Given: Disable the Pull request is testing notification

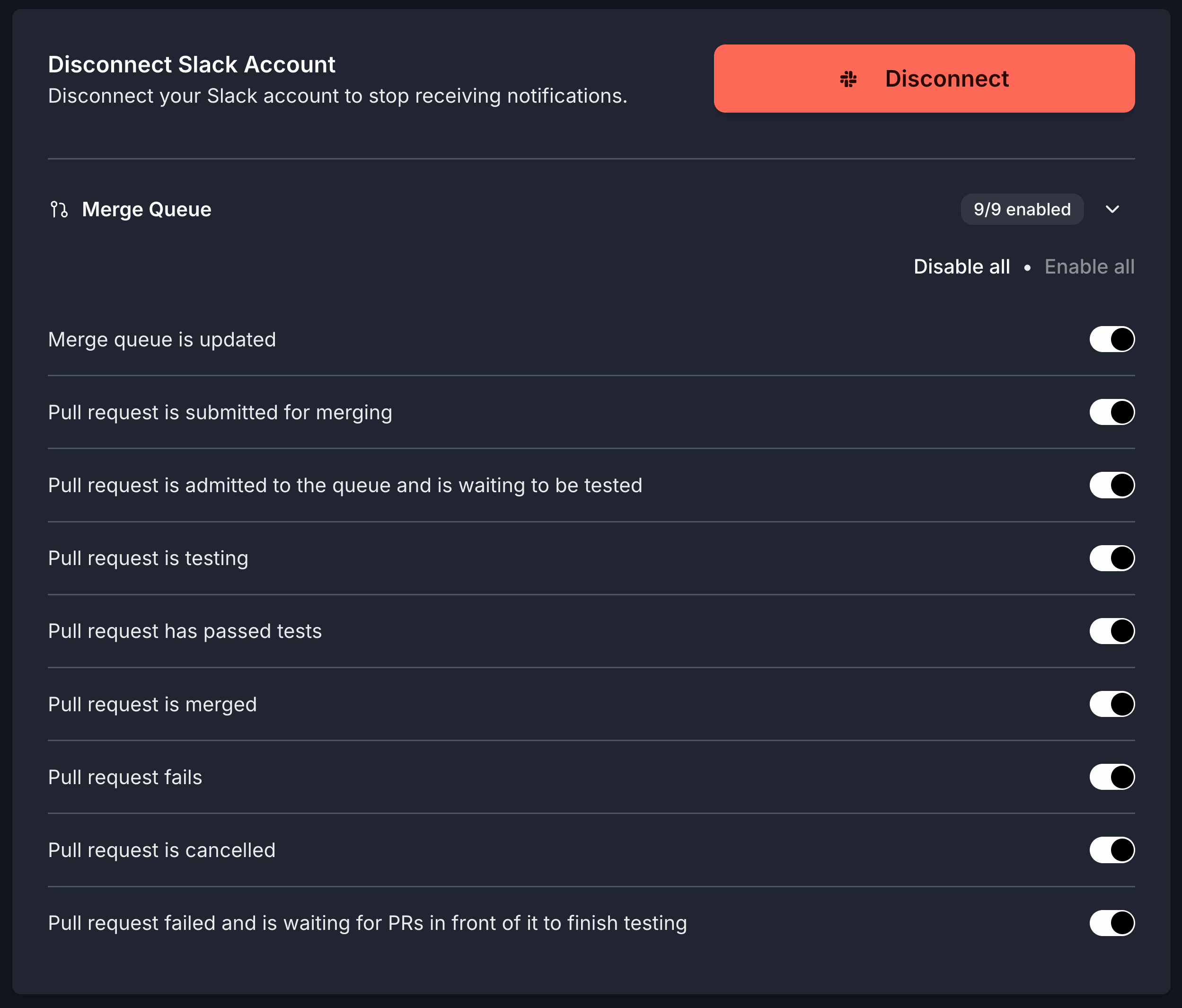Looking at the screenshot, I should point(1111,558).
